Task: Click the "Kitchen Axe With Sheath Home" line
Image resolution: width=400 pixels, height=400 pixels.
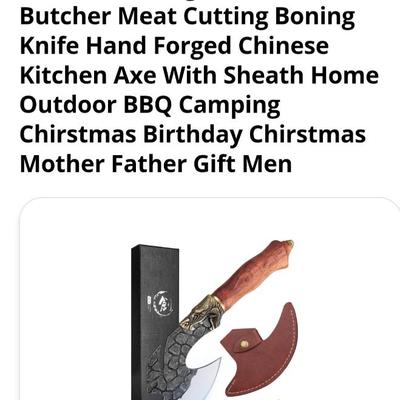Action: 199,75
